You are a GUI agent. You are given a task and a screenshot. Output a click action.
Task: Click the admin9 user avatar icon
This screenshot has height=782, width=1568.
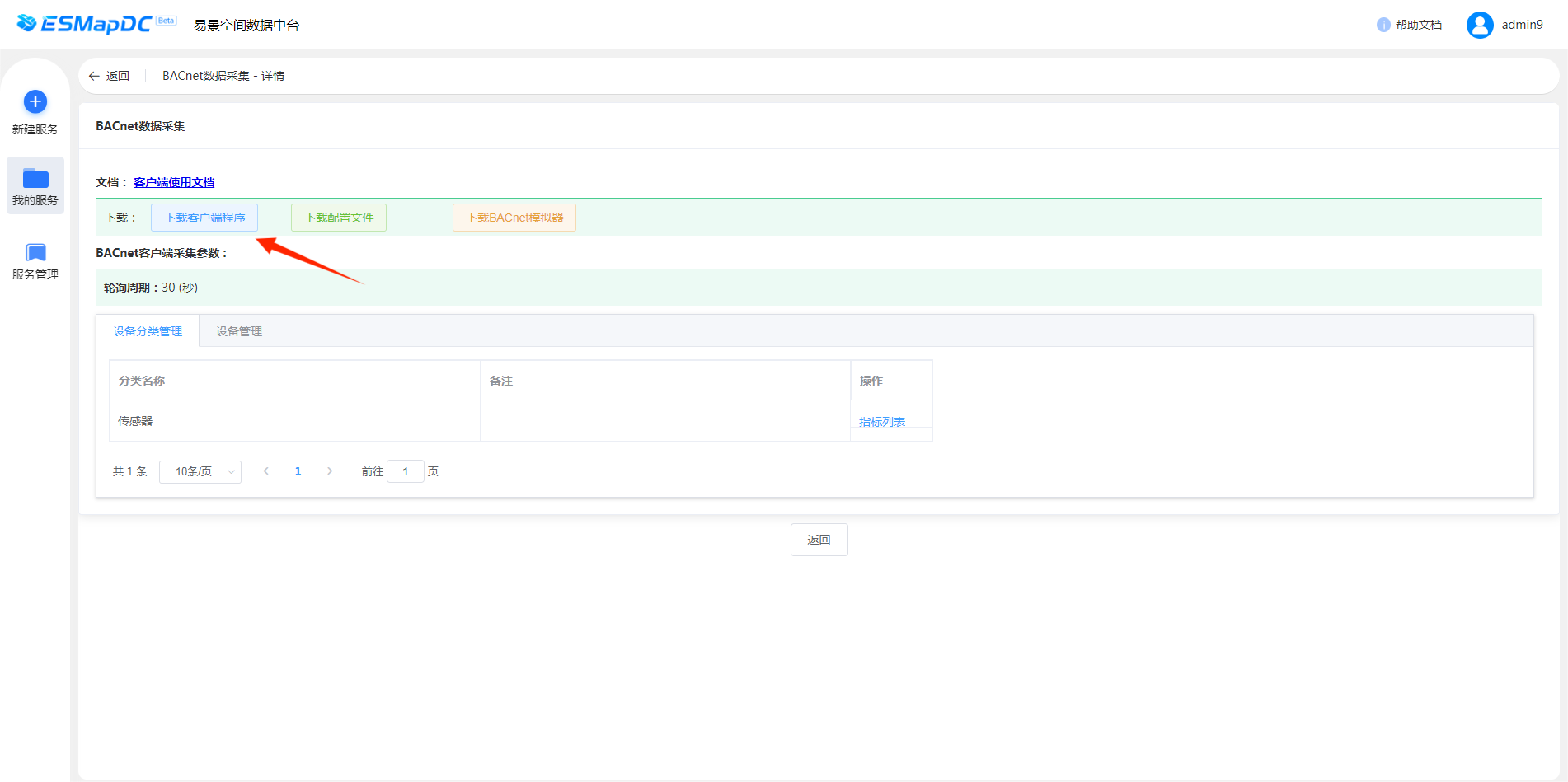tap(1480, 25)
